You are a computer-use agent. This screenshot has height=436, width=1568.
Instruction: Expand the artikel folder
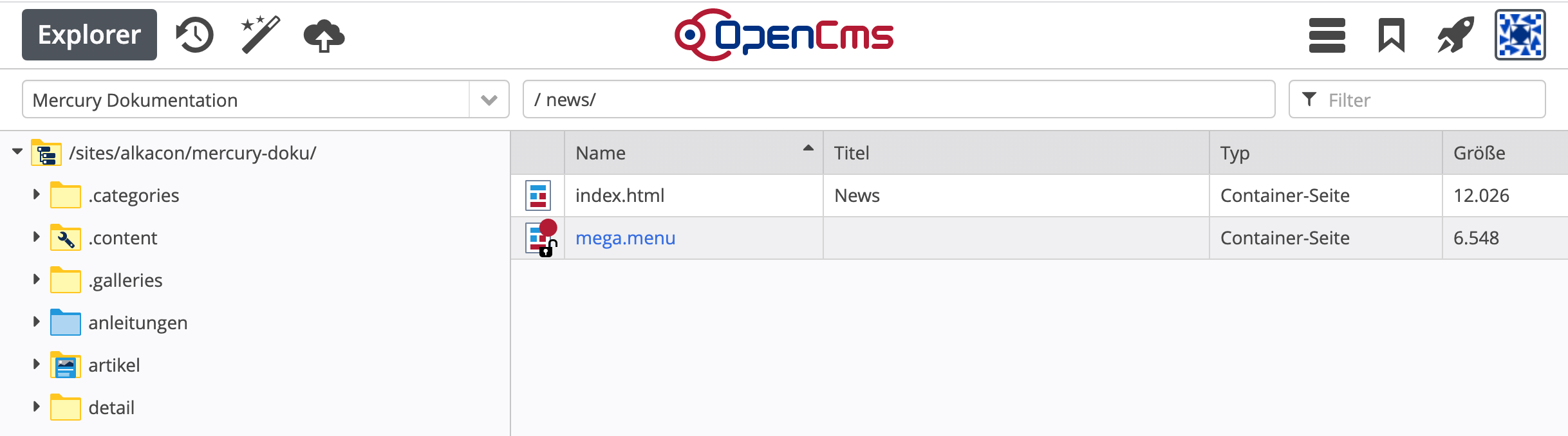[37, 364]
